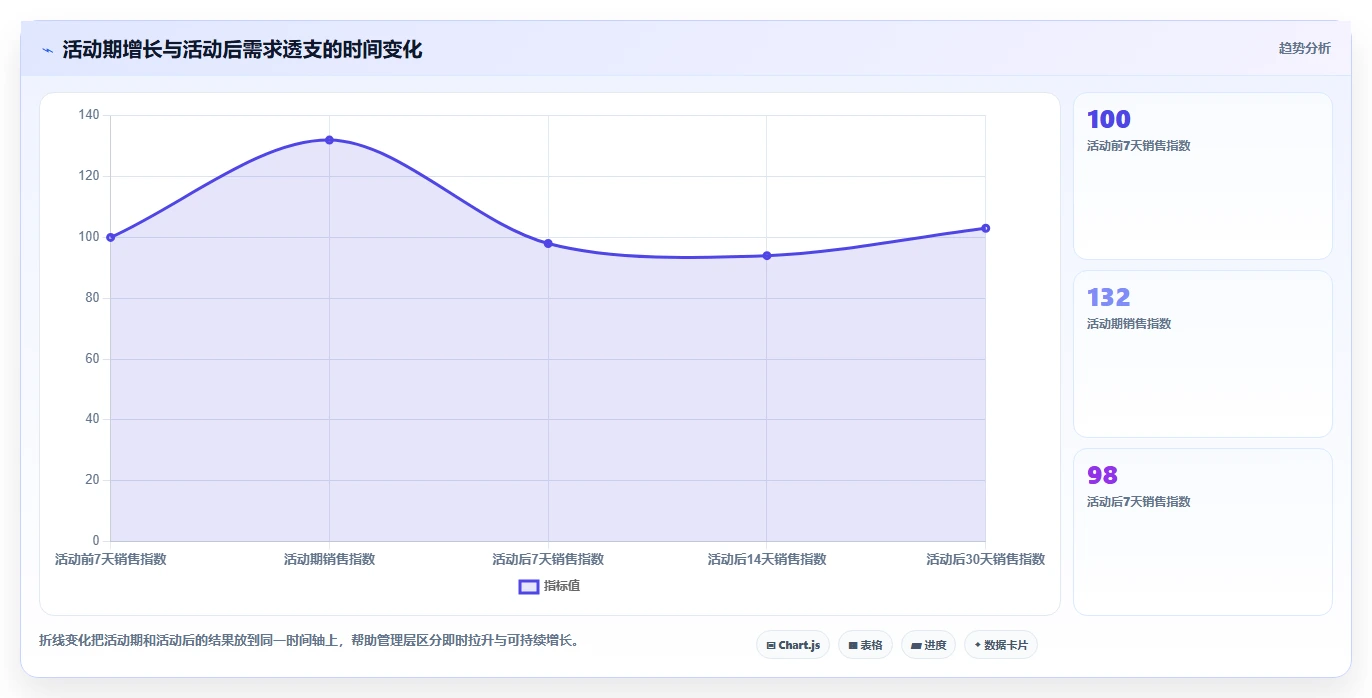Image resolution: width=1372 pixels, height=698 pixels.
Task: Click x-axis label 活动后7天销售指数
Action: point(548,559)
